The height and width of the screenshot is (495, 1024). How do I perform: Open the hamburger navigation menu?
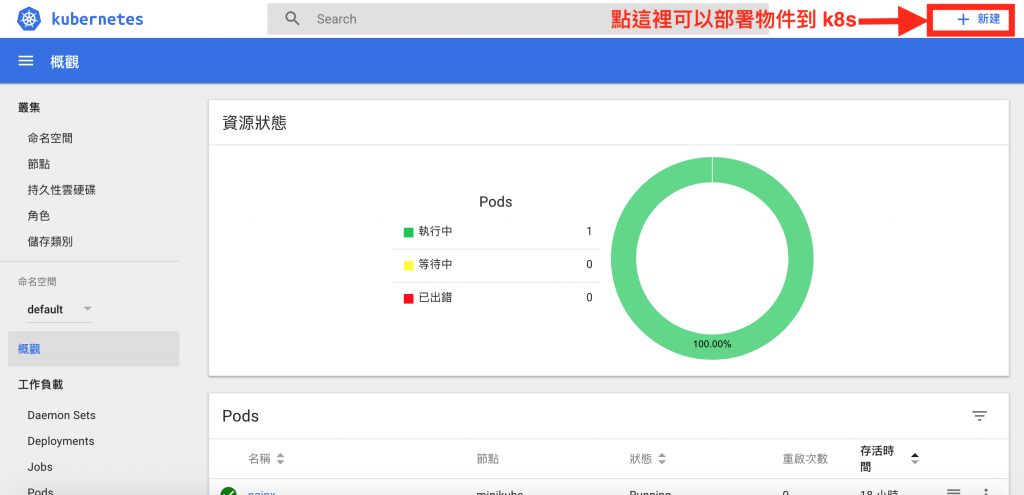coord(25,61)
